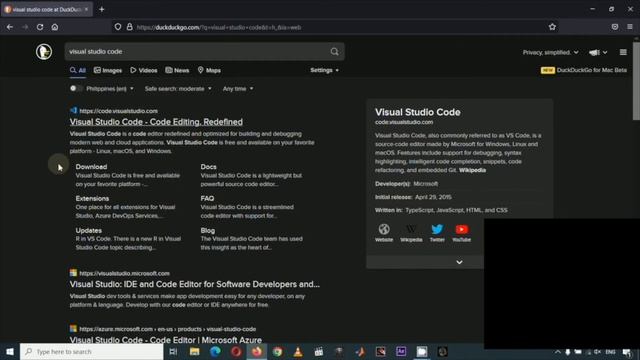Close the visual studio code tab
Screen dimensions: 640x360
point(87,9)
